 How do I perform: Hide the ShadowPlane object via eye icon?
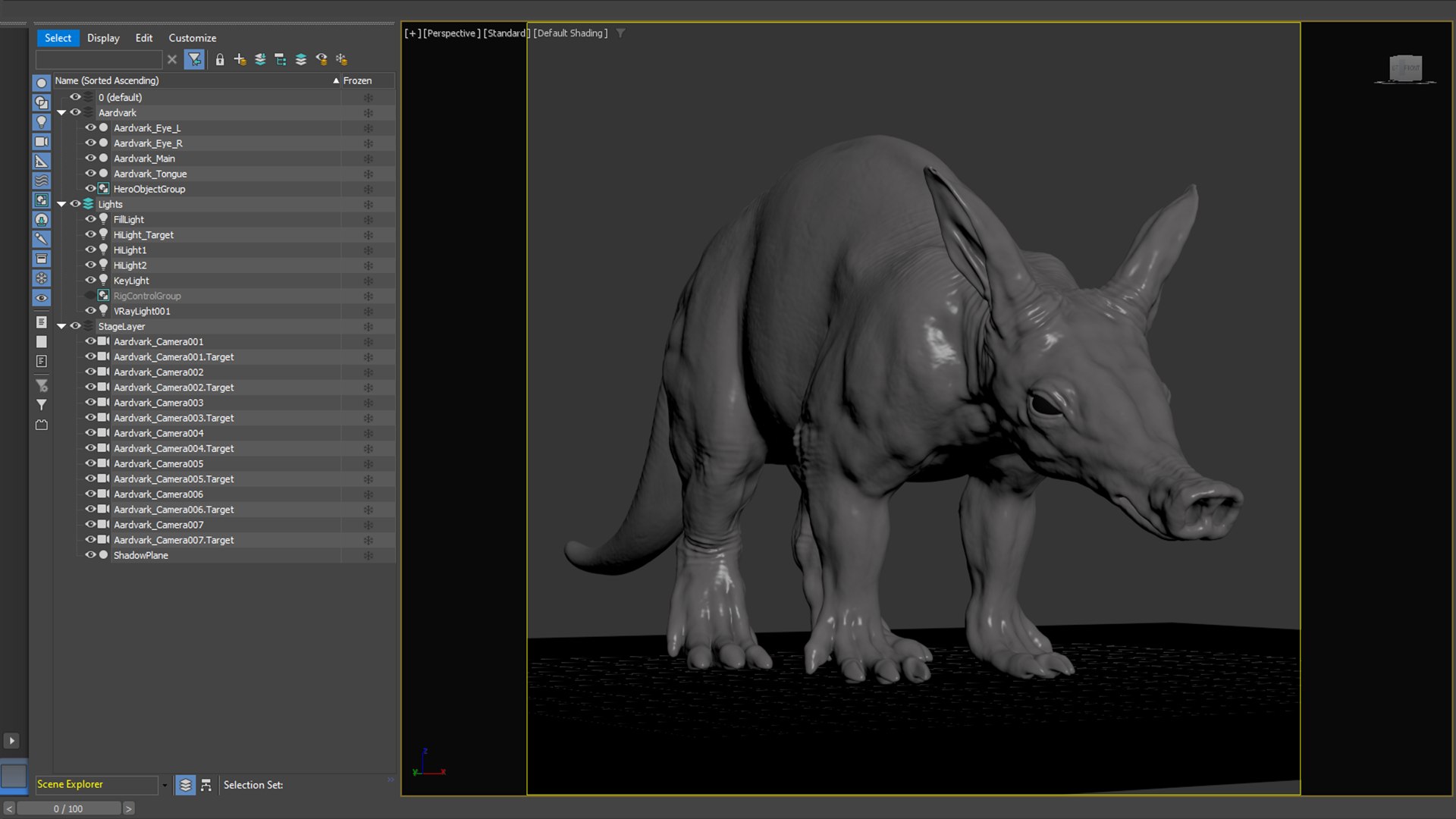pyautogui.click(x=90, y=555)
